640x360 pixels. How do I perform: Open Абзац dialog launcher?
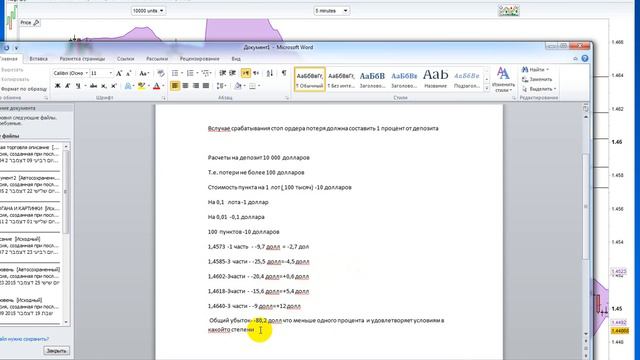[287, 98]
